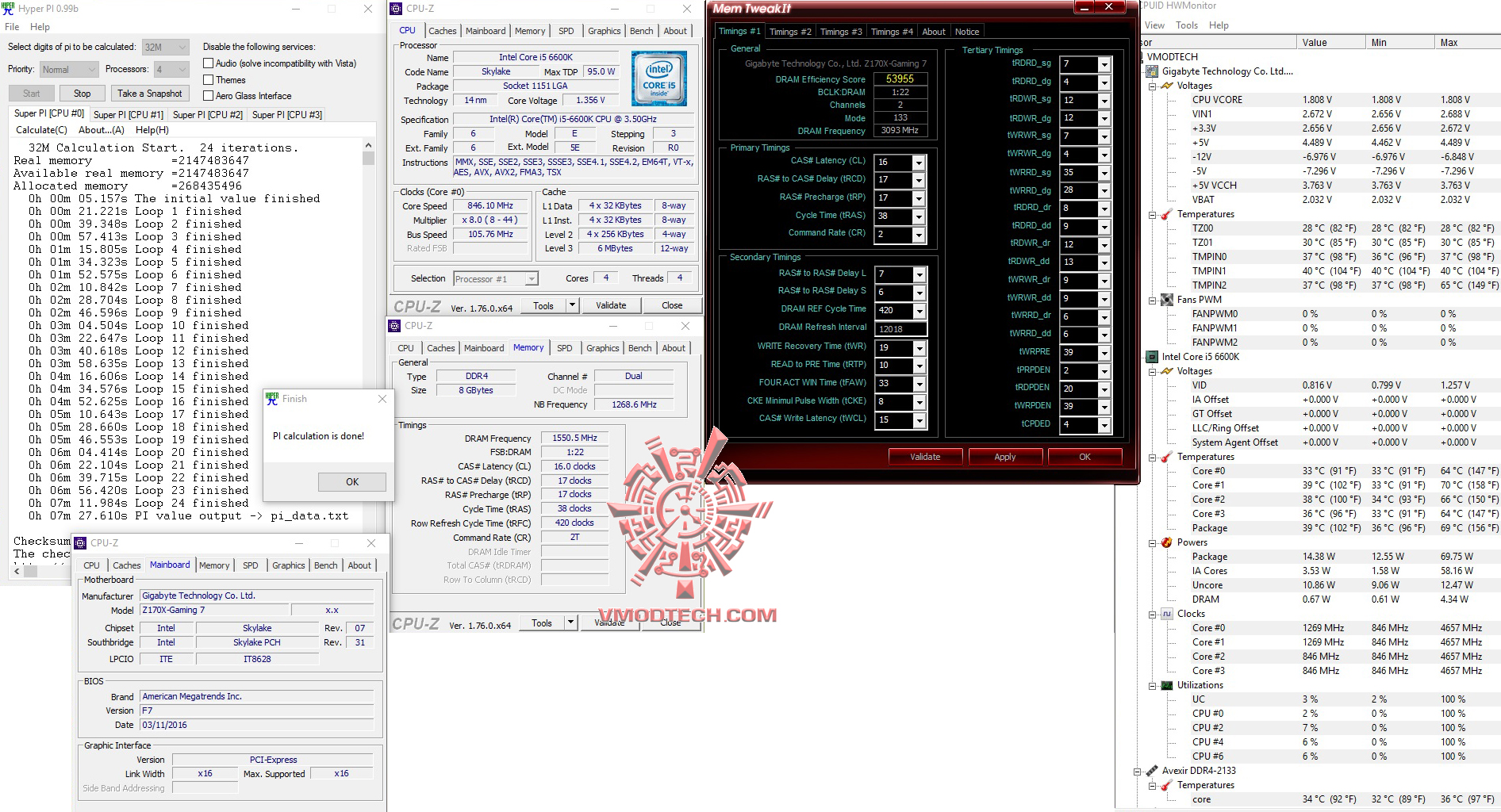Screen dimensions: 1501x812
Task: Click the Utilizations icon in HWMonitor
Action: (x=1167, y=685)
